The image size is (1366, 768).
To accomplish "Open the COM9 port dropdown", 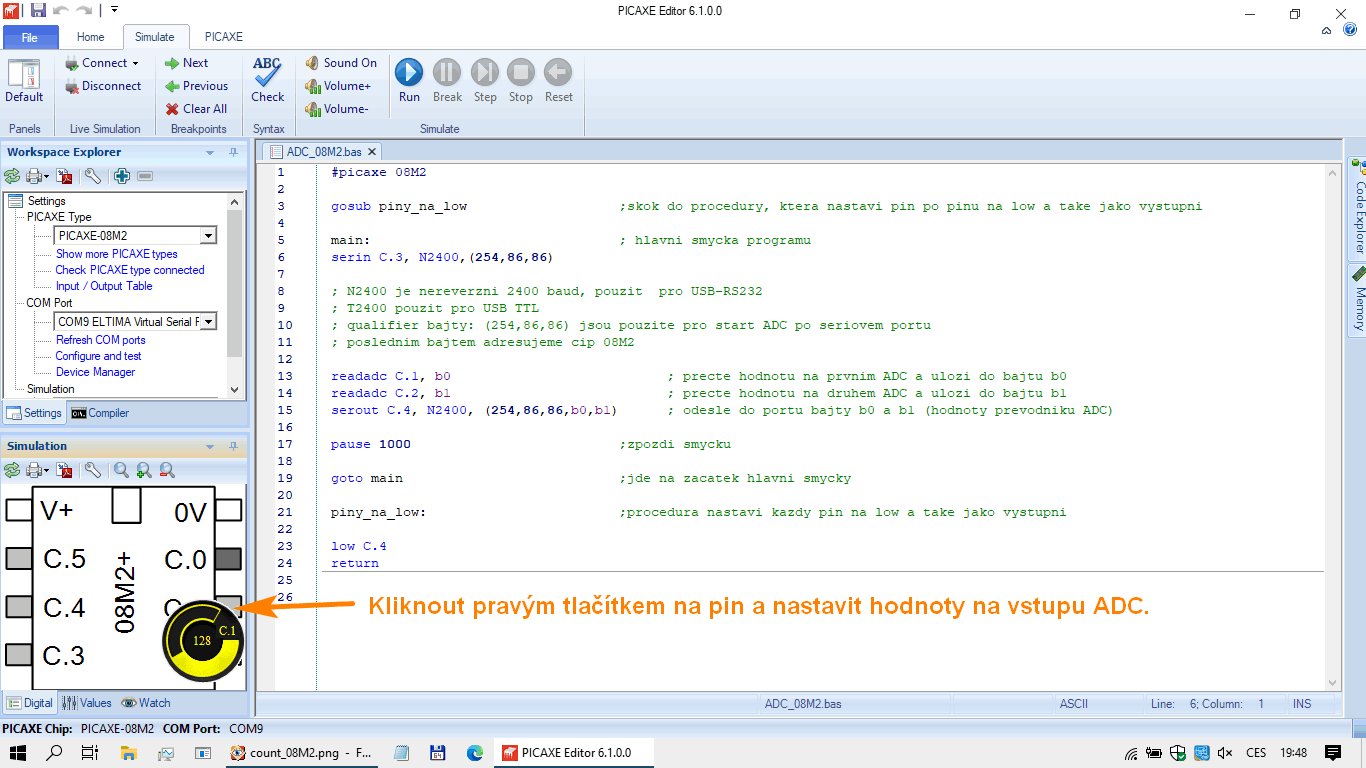I will [208, 322].
